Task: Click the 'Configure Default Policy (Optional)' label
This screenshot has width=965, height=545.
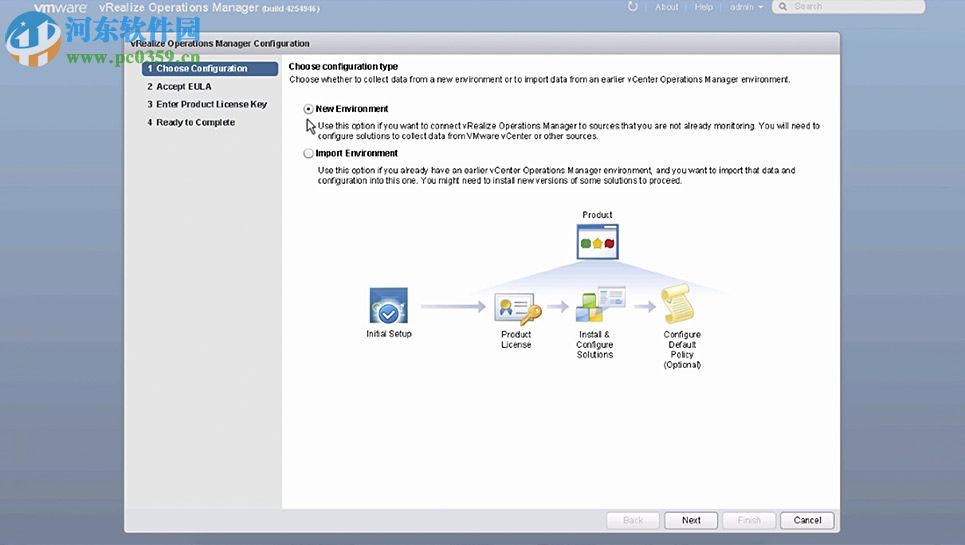Action: point(682,349)
